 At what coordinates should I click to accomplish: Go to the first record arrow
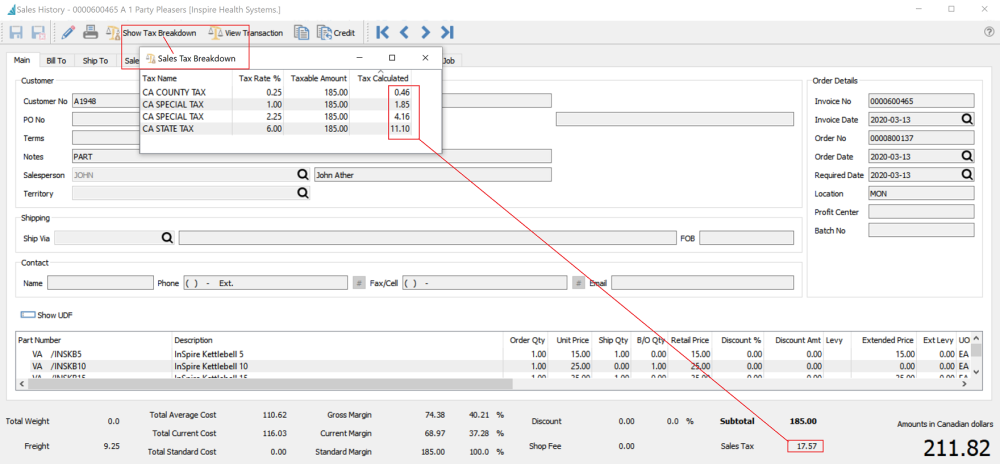tap(382, 32)
